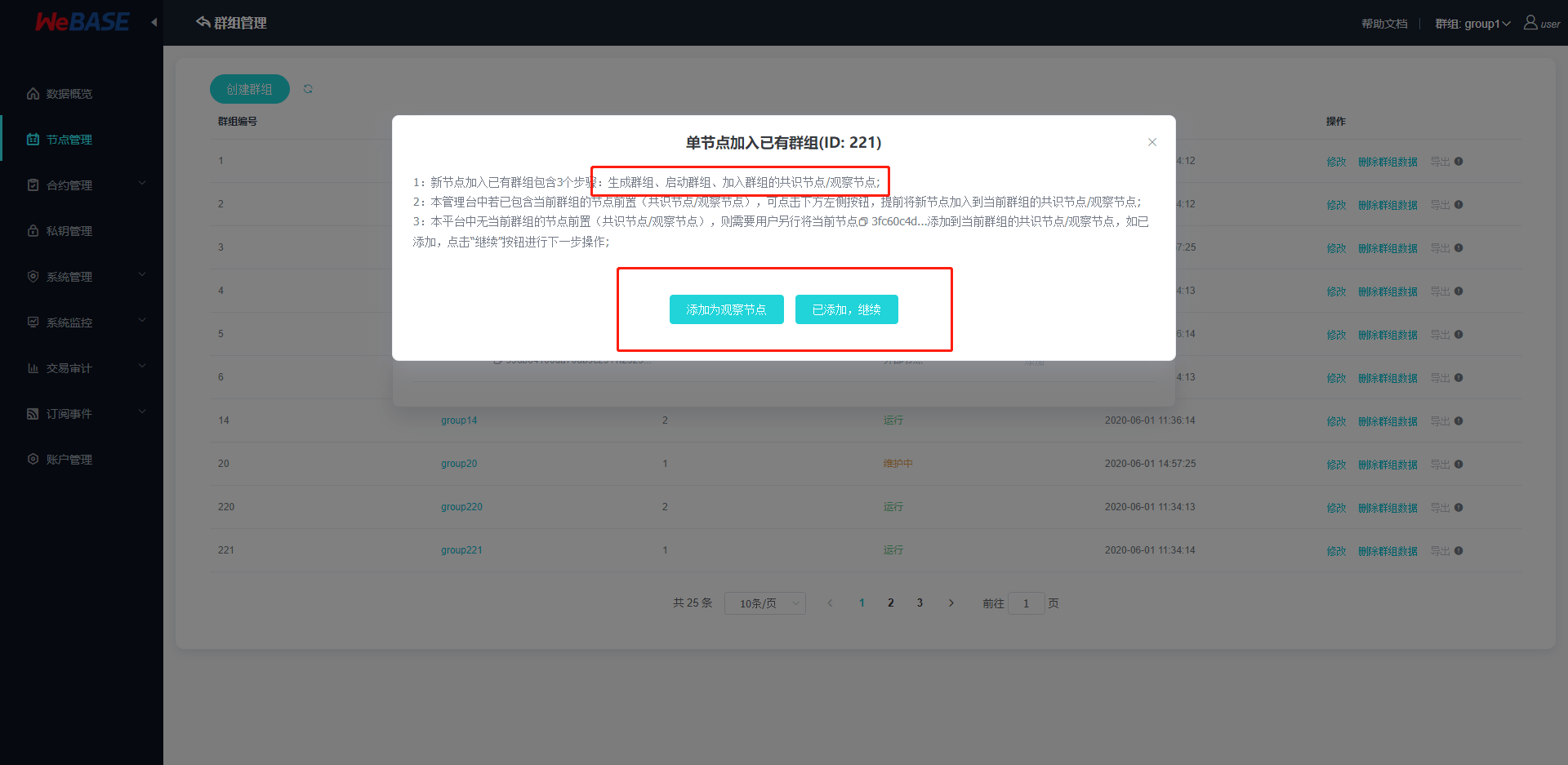The height and width of the screenshot is (765, 1568).
Task: Open the group14 link
Action: [459, 420]
